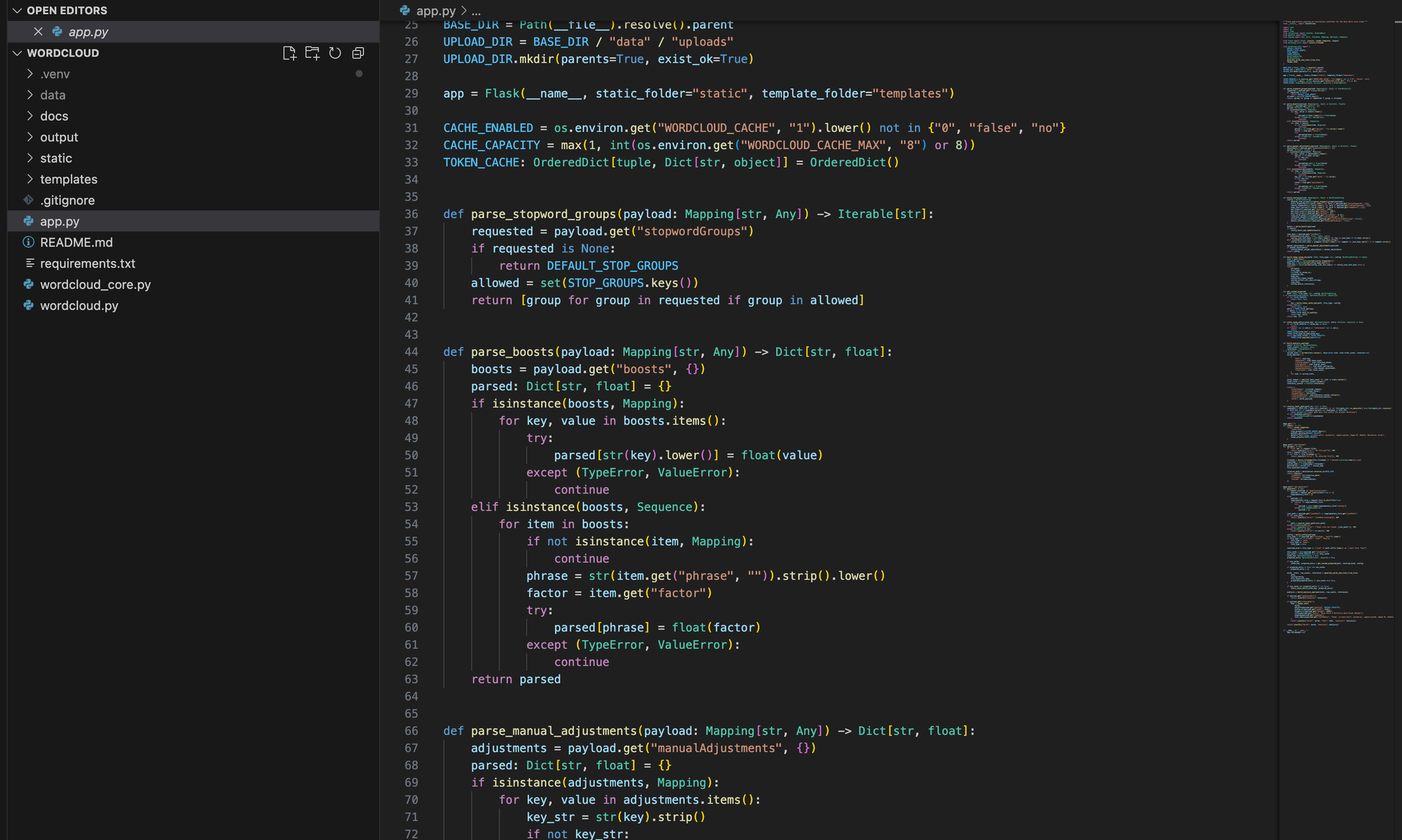Click the .gitignore file icon

click(x=29, y=200)
